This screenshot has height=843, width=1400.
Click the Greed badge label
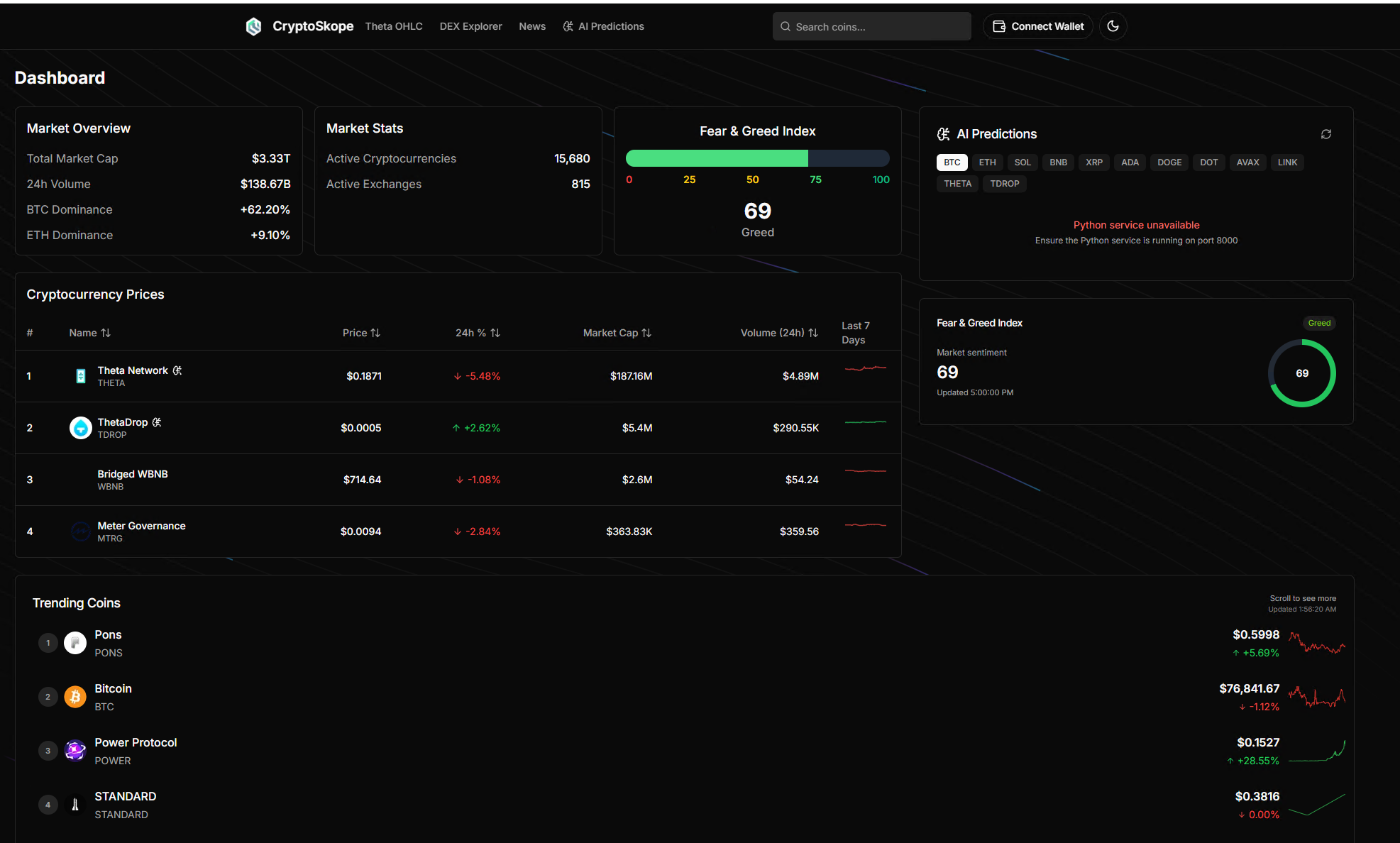(x=1319, y=323)
